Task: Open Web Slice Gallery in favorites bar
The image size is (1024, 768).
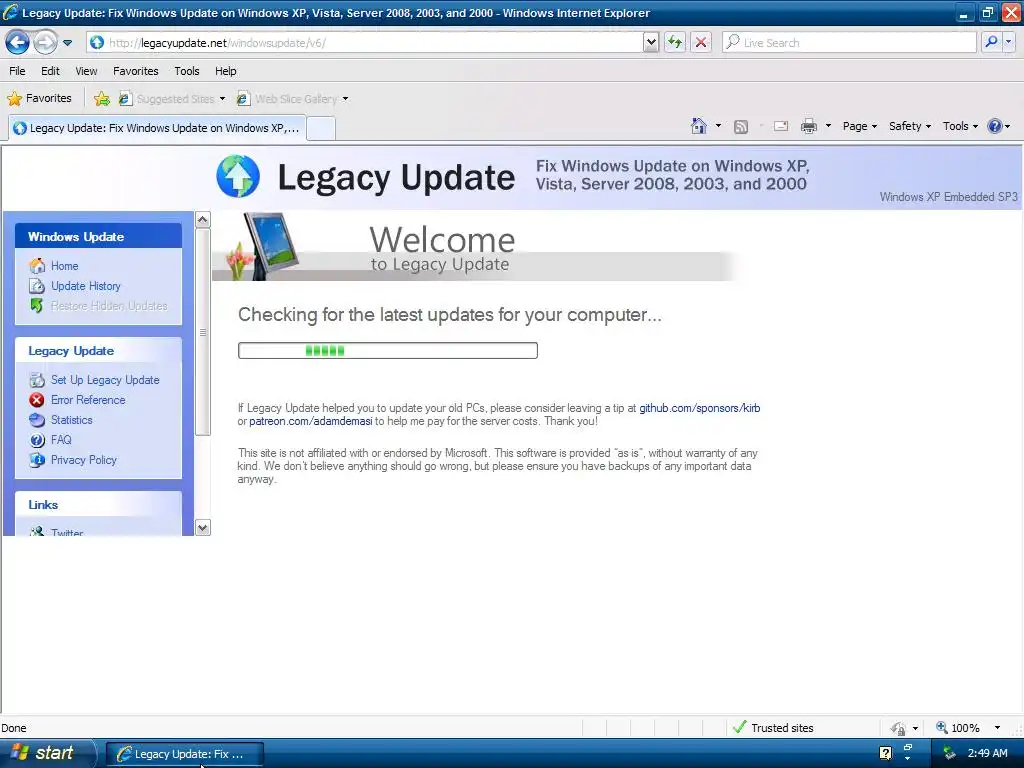Action: 287,99
